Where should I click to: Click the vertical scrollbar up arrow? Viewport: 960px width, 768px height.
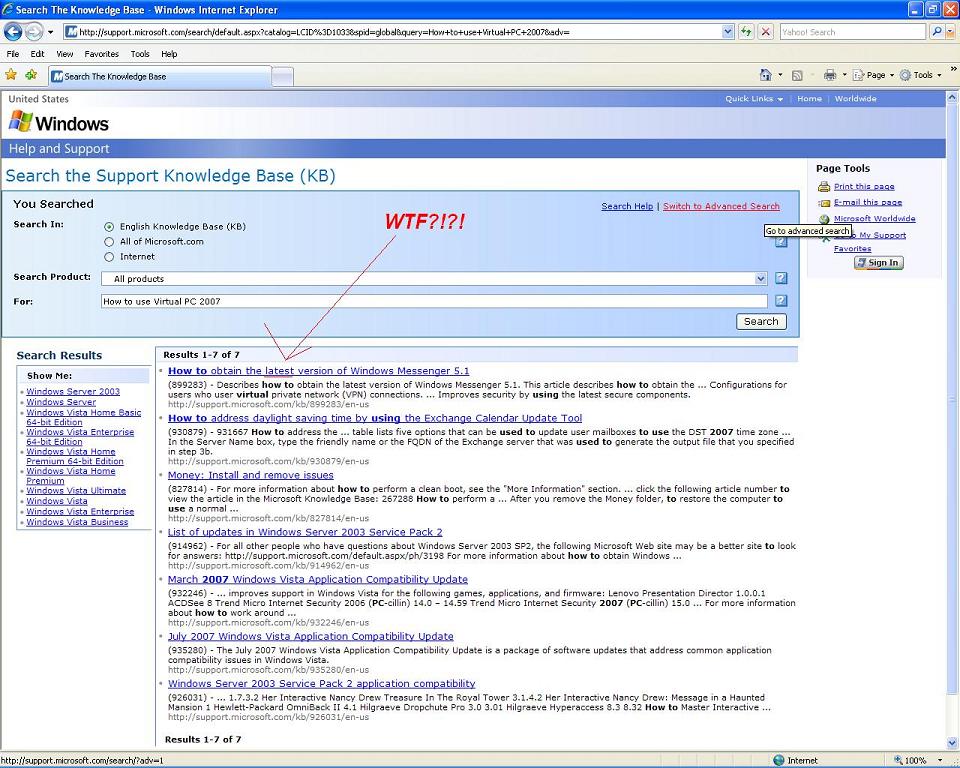pyautogui.click(x=952, y=97)
